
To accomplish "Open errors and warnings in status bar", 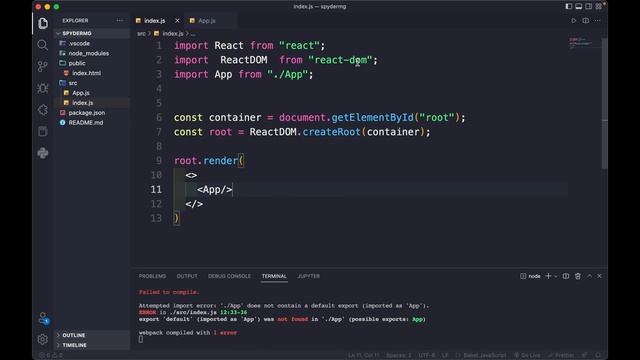I will point(51,355).
